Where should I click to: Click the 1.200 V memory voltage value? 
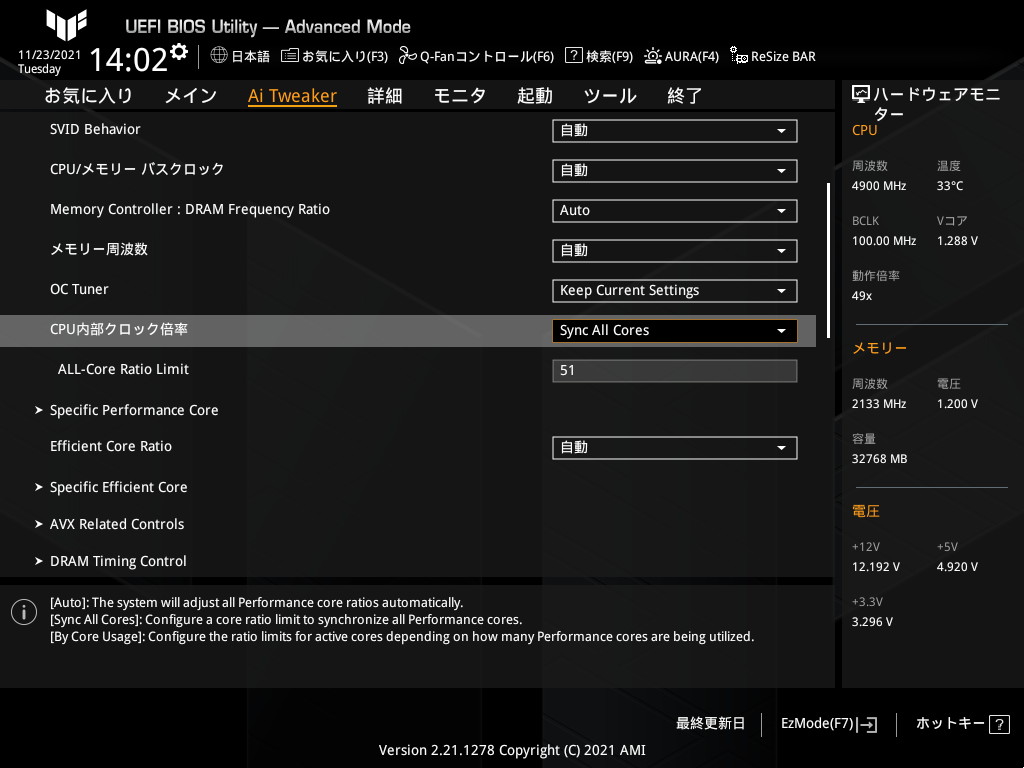click(957, 404)
